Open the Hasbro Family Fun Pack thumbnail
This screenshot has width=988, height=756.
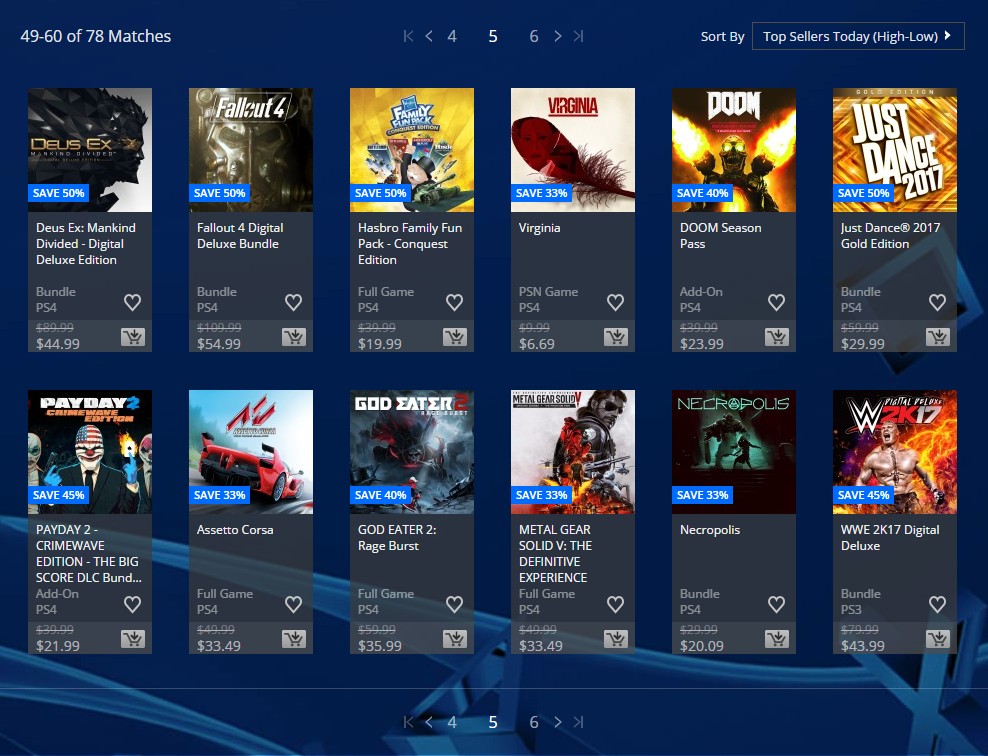(x=411, y=148)
